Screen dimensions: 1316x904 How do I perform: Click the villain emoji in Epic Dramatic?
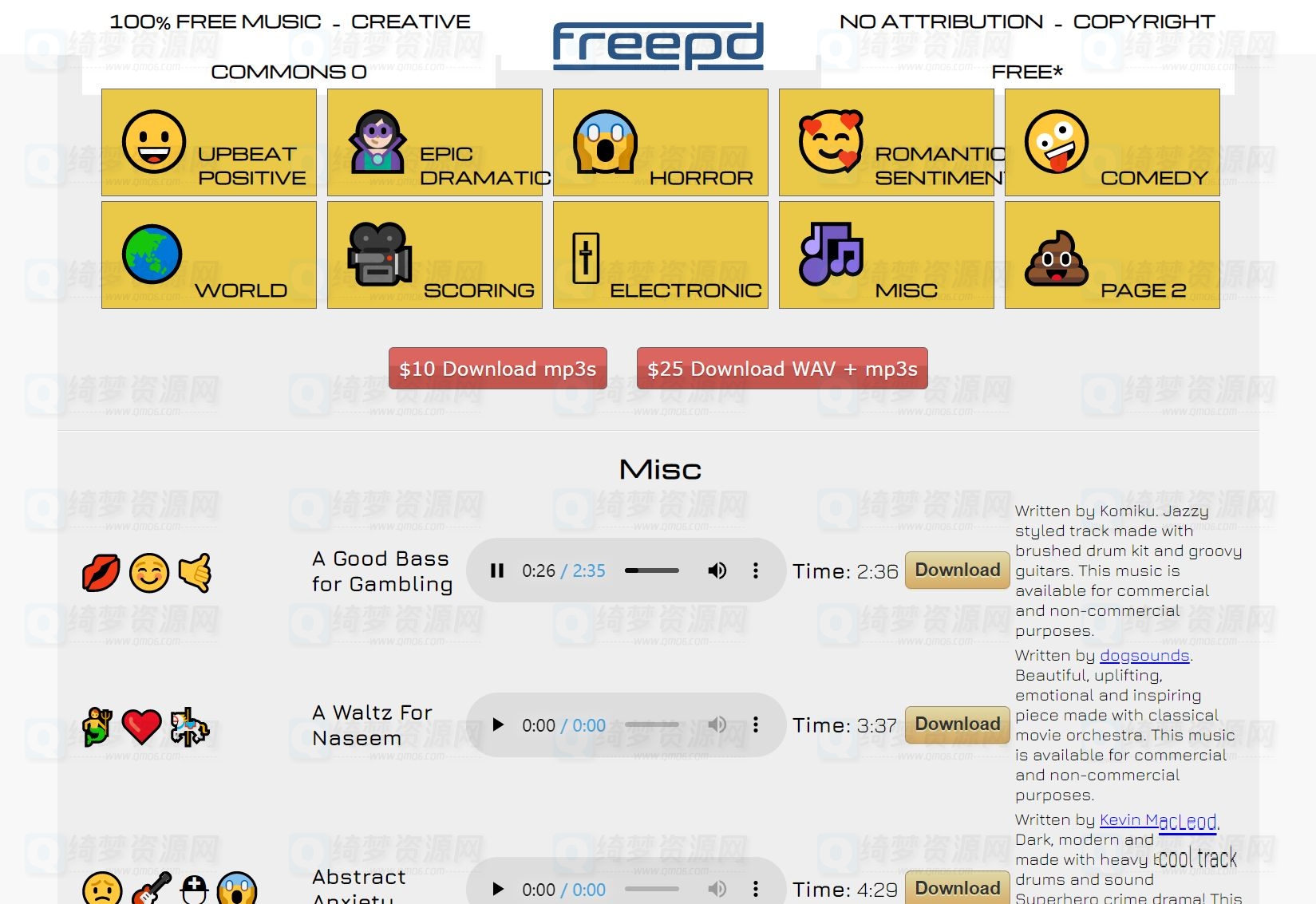[377, 141]
